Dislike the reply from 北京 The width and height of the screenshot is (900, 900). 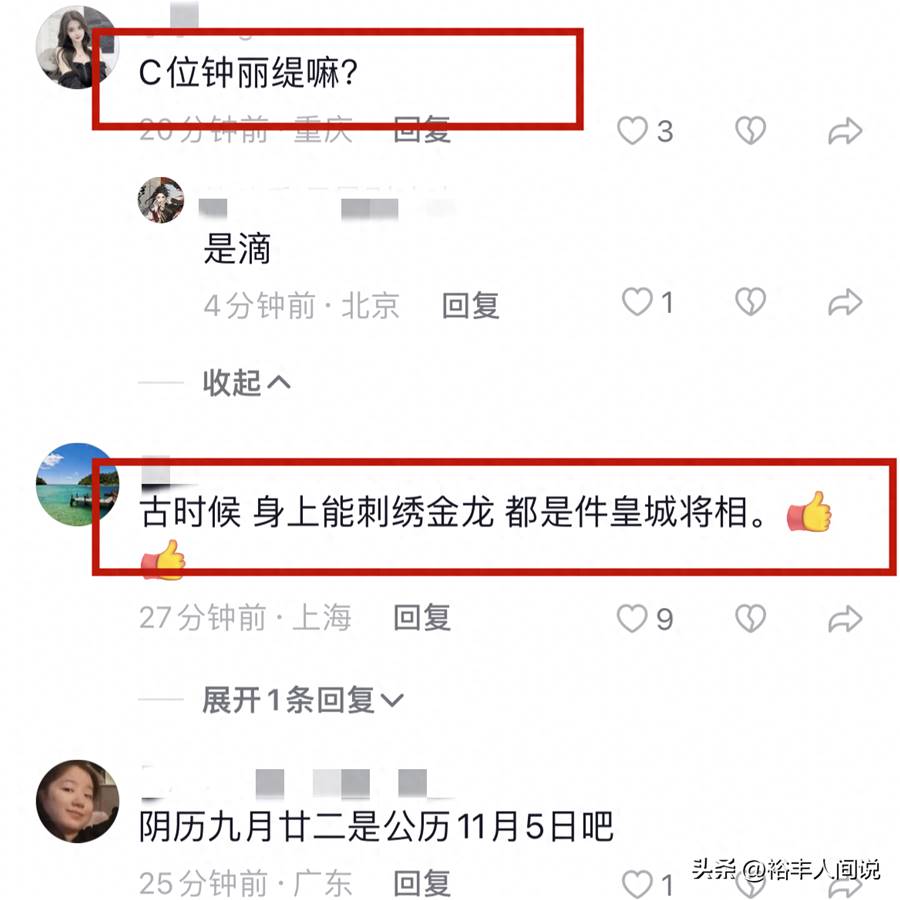point(751,302)
